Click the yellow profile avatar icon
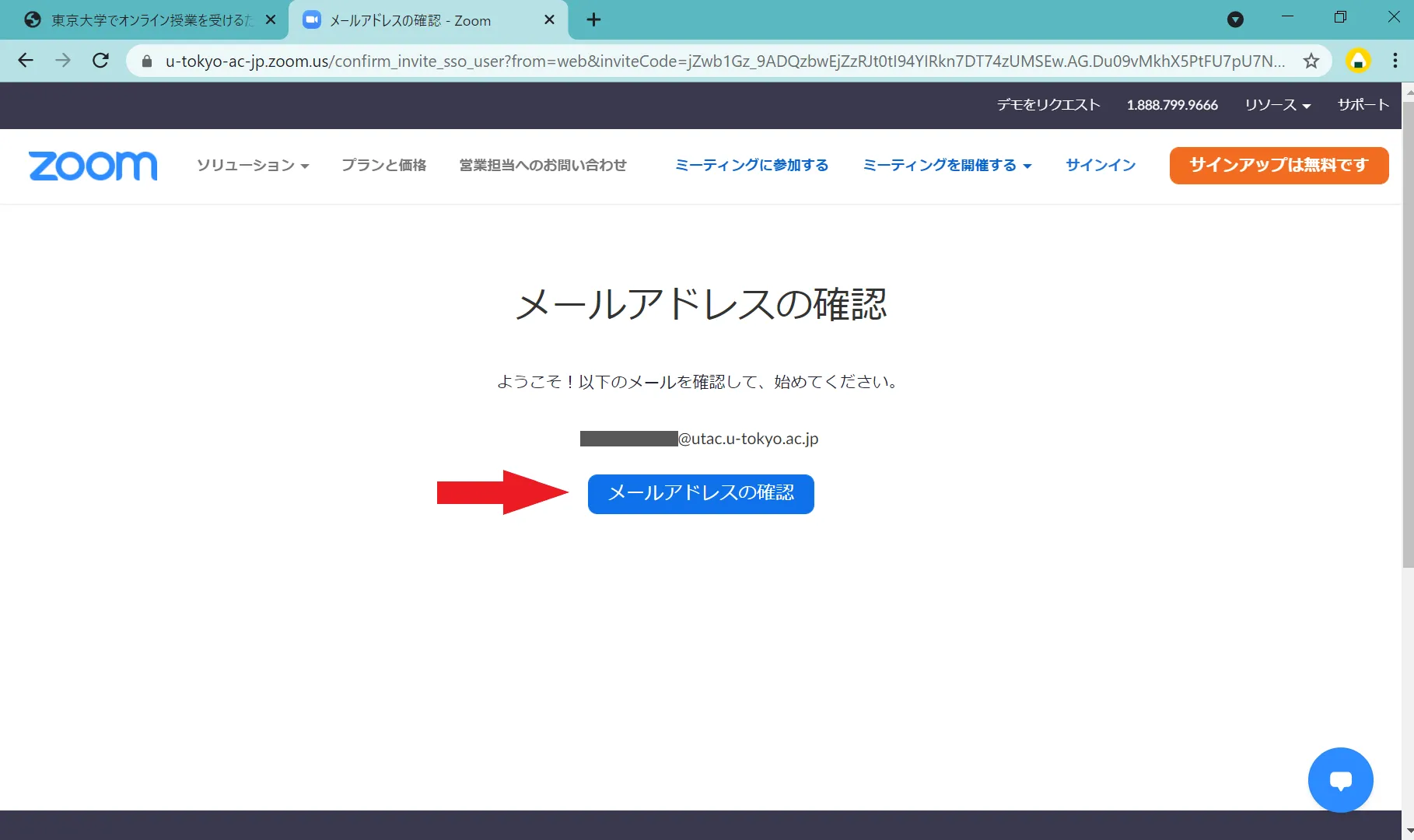This screenshot has height=840, width=1414. click(x=1358, y=61)
